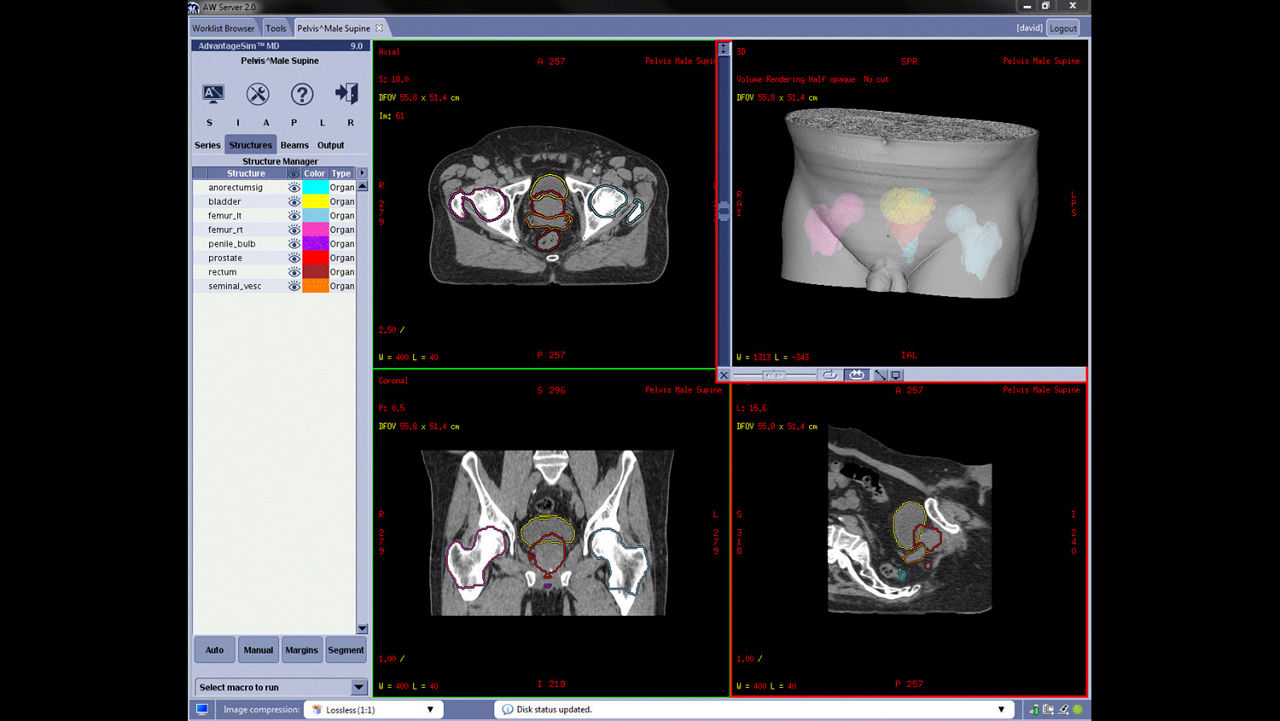Click the first tray icon in bottom-right status bar

(x=1035, y=709)
